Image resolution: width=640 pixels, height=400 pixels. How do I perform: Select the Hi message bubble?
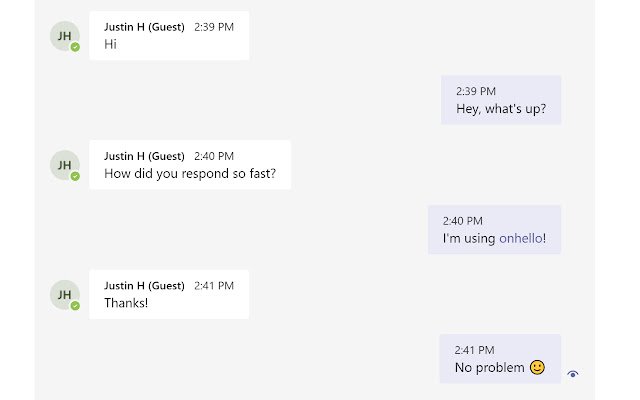(169, 36)
